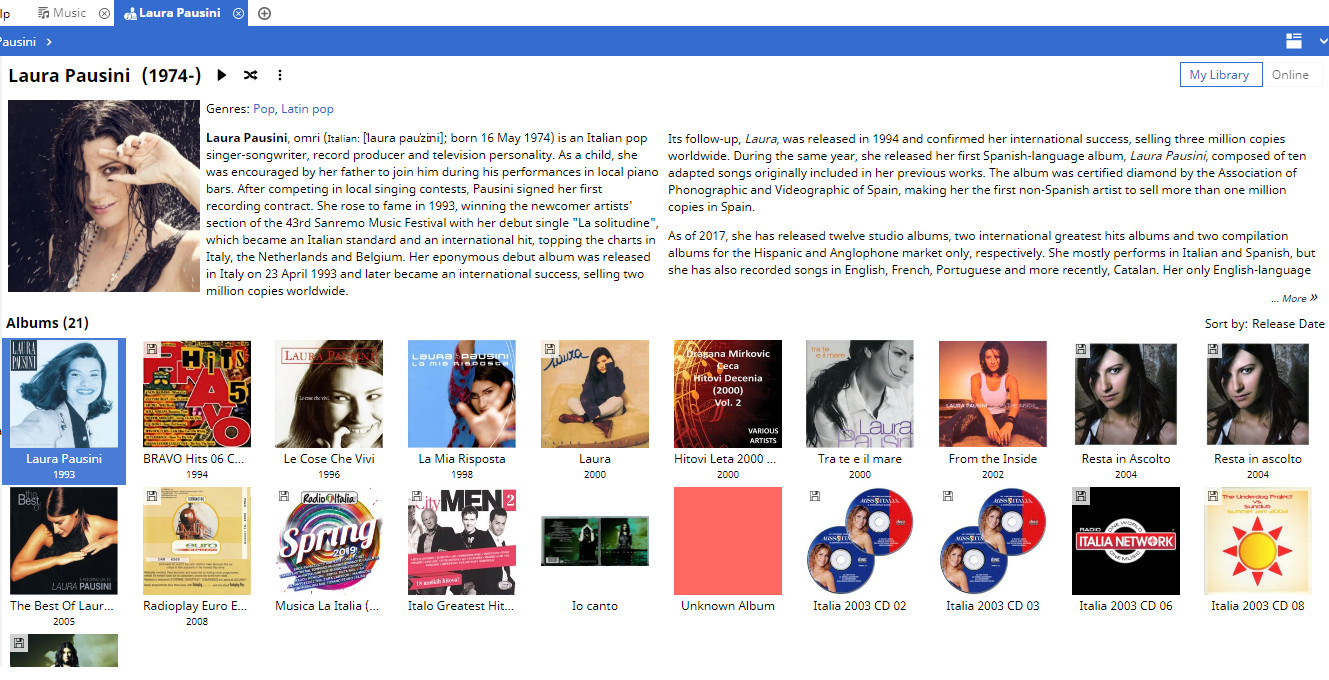
Task: Switch to My Library view
Action: [x=1219, y=74]
